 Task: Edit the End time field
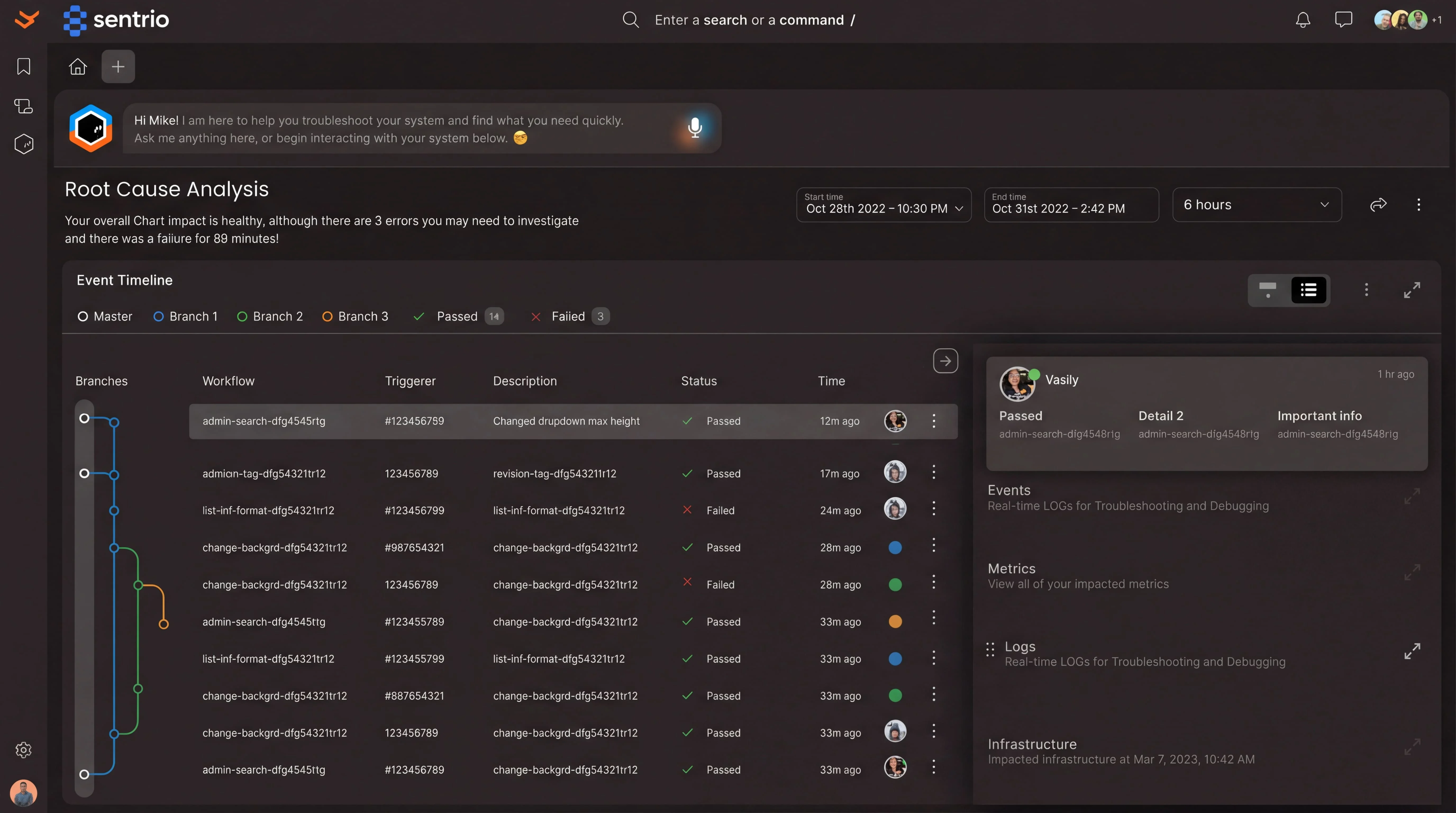click(1072, 205)
